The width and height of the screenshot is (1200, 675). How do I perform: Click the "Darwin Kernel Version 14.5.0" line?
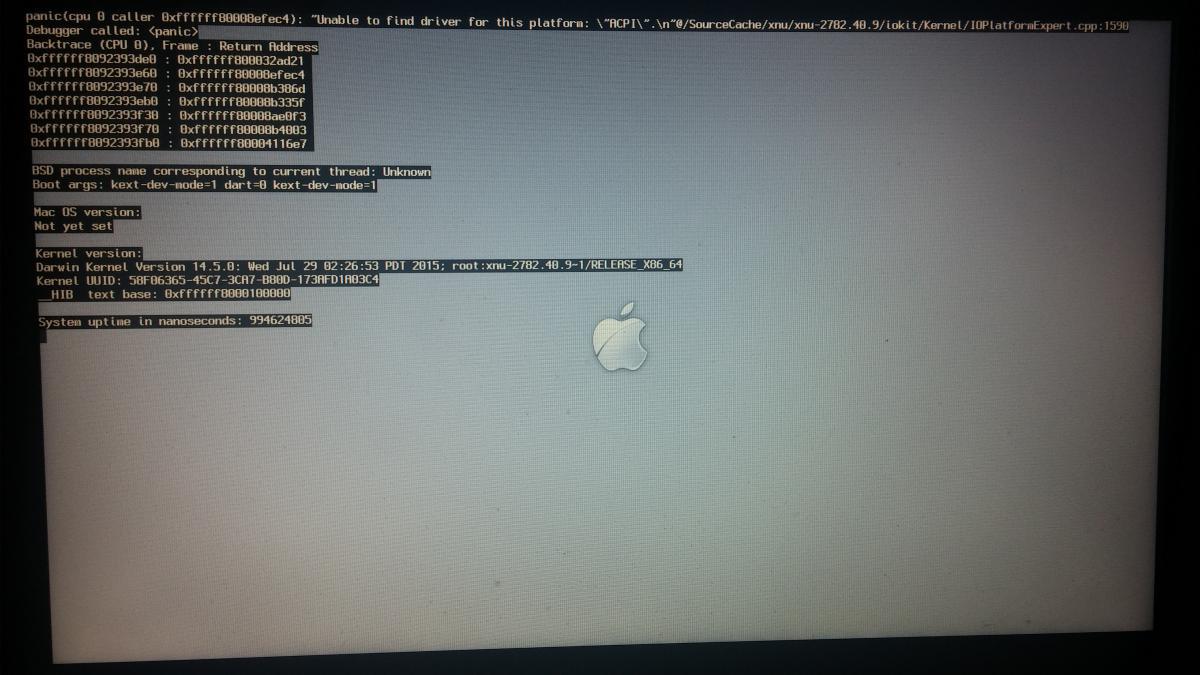[359, 267]
